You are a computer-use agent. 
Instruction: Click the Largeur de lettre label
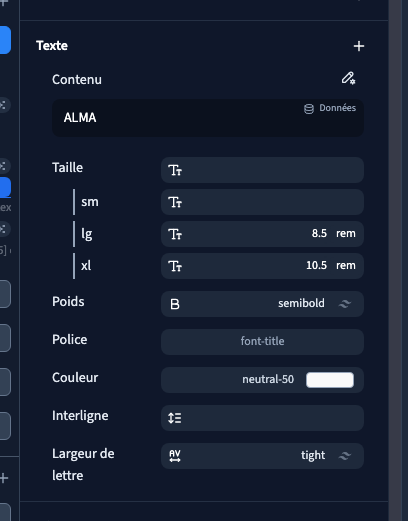[x=83, y=465]
